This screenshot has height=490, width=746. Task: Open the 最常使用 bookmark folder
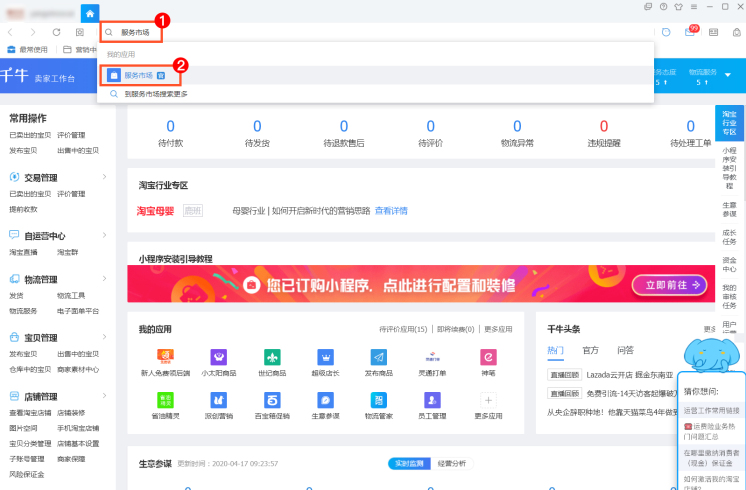pyautogui.click(x=28, y=49)
